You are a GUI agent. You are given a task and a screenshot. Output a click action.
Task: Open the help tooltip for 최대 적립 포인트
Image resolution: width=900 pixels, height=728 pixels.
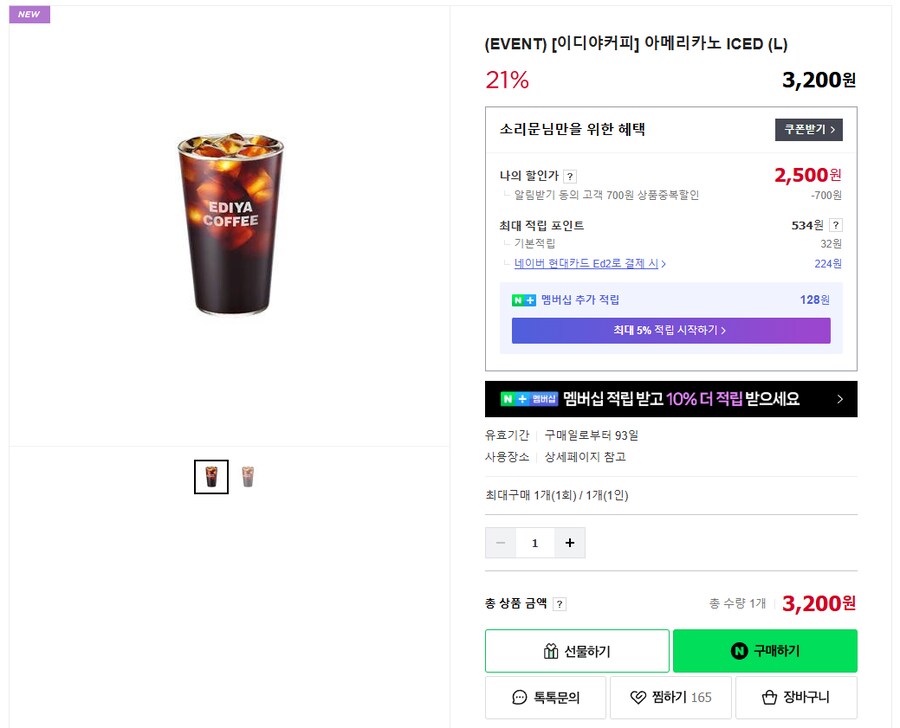pyautogui.click(x=837, y=224)
